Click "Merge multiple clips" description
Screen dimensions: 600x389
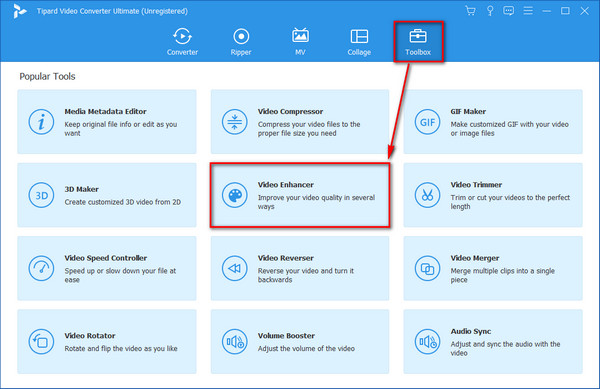(x=502, y=275)
